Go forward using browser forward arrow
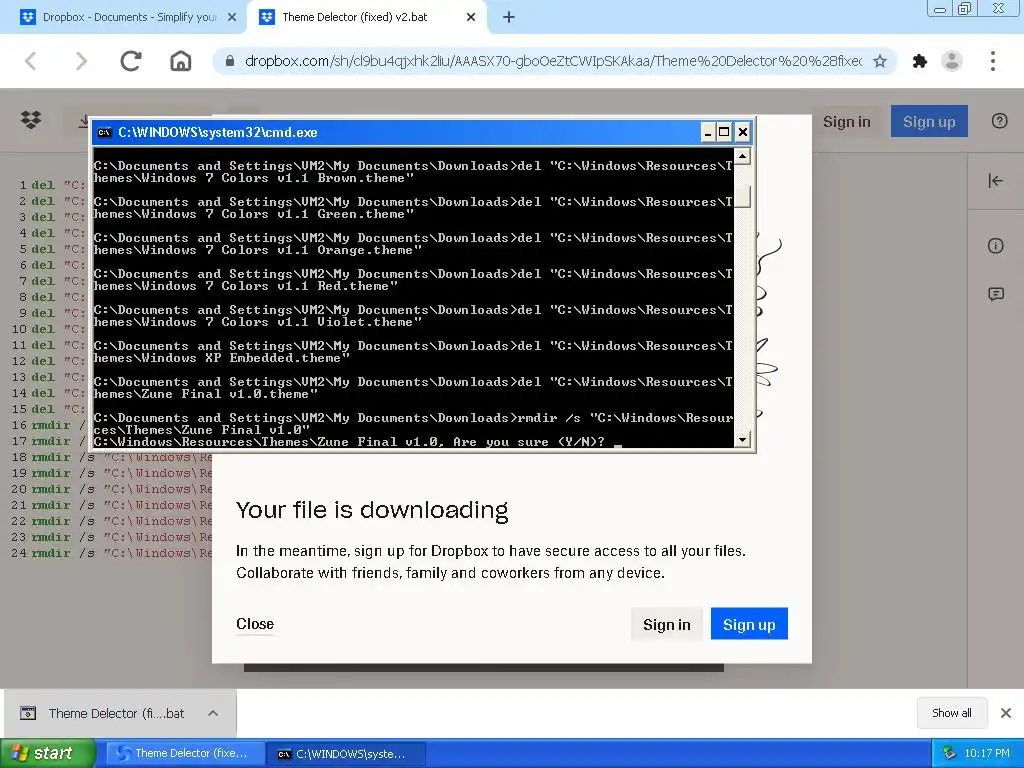This screenshot has width=1024, height=768. (x=81, y=61)
